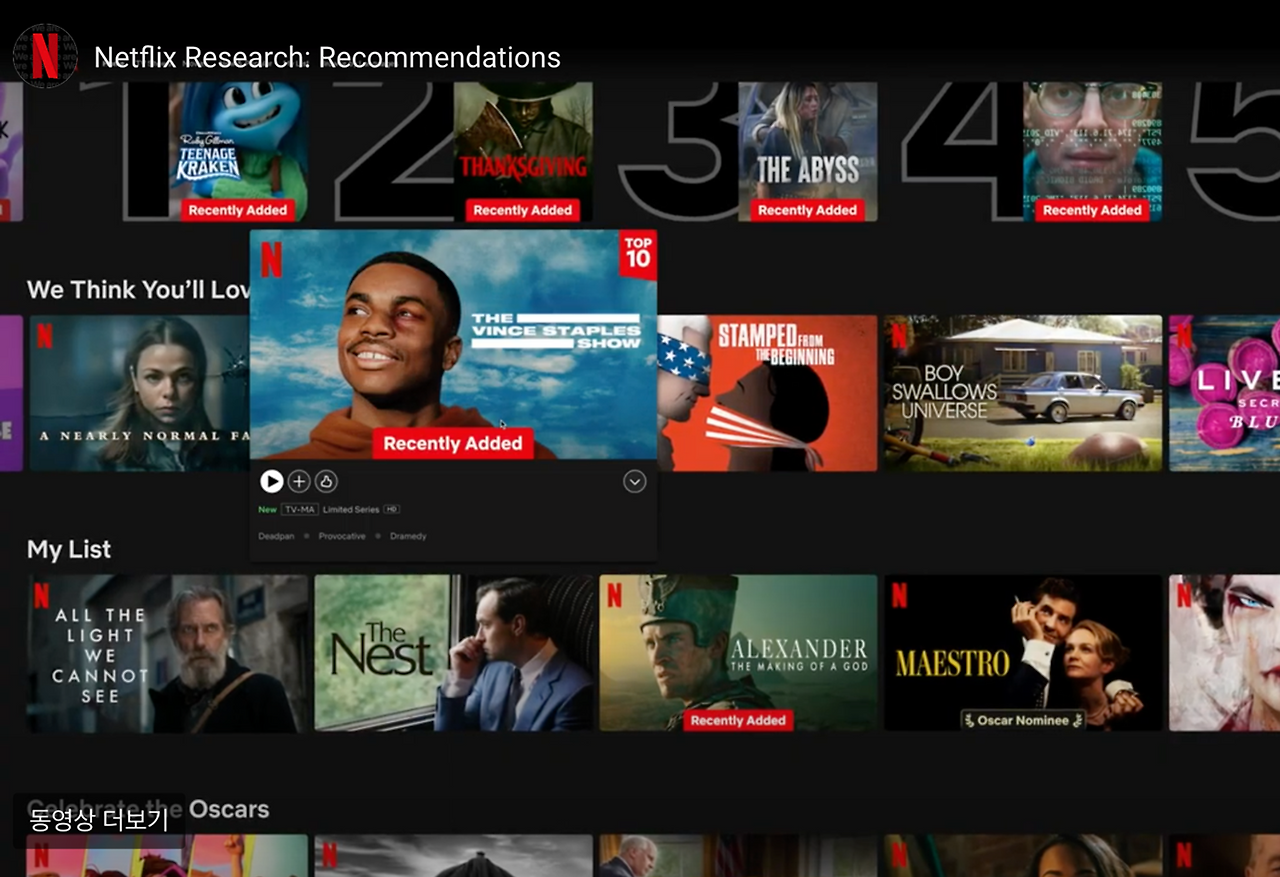The height and width of the screenshot is (877, 1280).
Task: Select the Stamped from the Beginning thumbnail
Action: 767,393
